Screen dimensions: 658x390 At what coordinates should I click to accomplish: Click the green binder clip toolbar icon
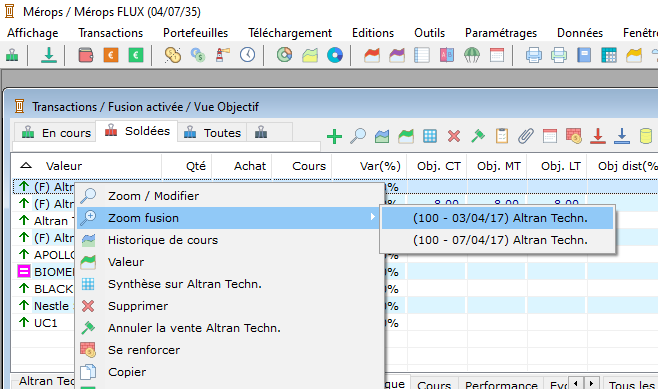pyautogui.click(x=12, y=55)
